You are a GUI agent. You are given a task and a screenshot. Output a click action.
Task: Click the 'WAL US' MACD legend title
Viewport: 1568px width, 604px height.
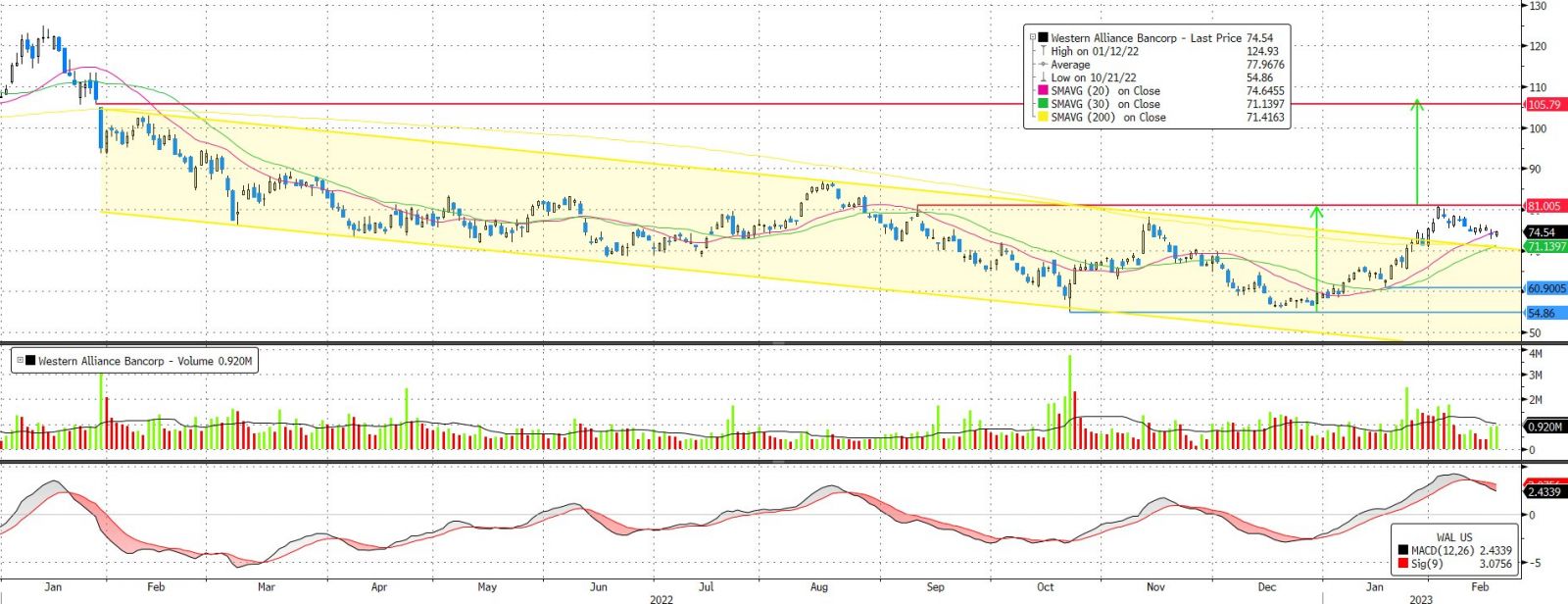coord(1453,537)
